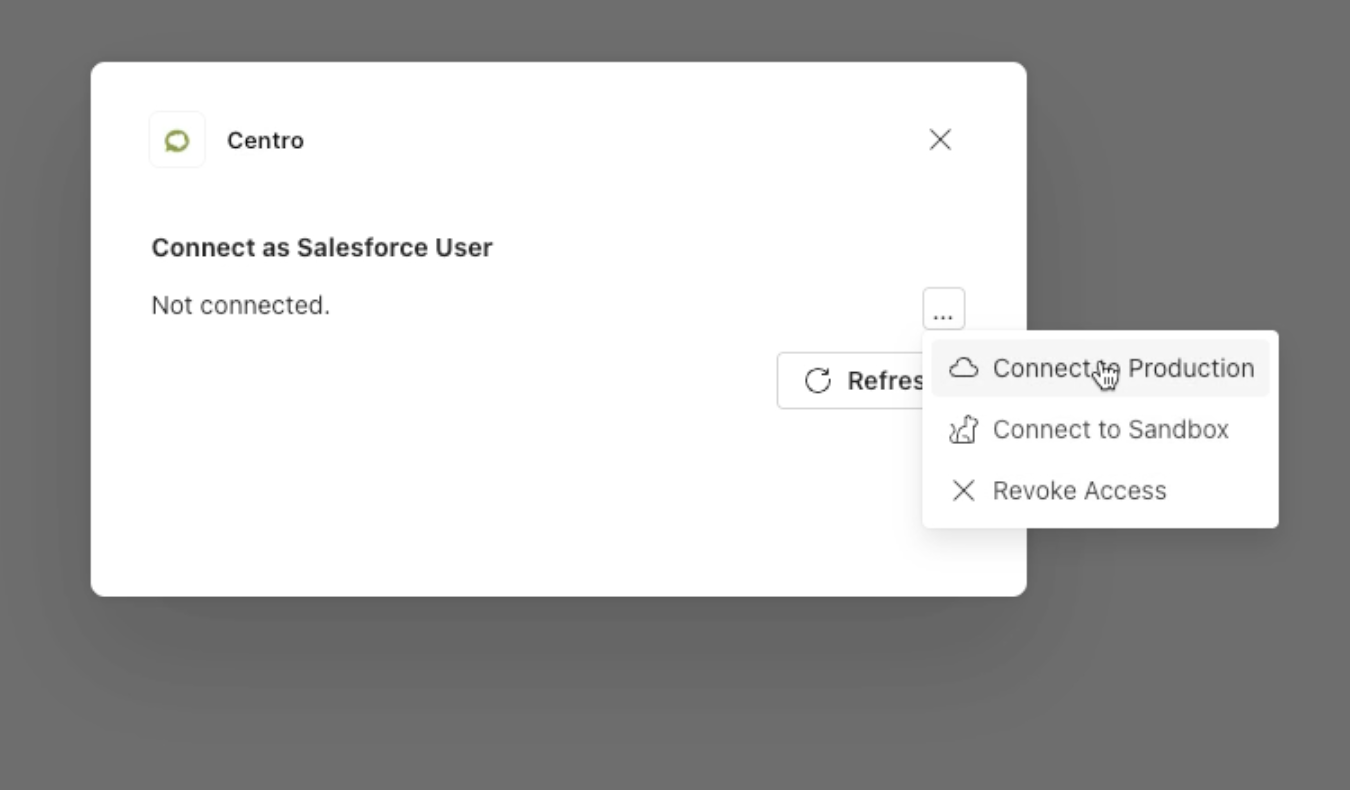The height and width of the screenshot is (790, 1350).
Task: Select Revoke Access in the dropdown menu
Action: 1079,491
